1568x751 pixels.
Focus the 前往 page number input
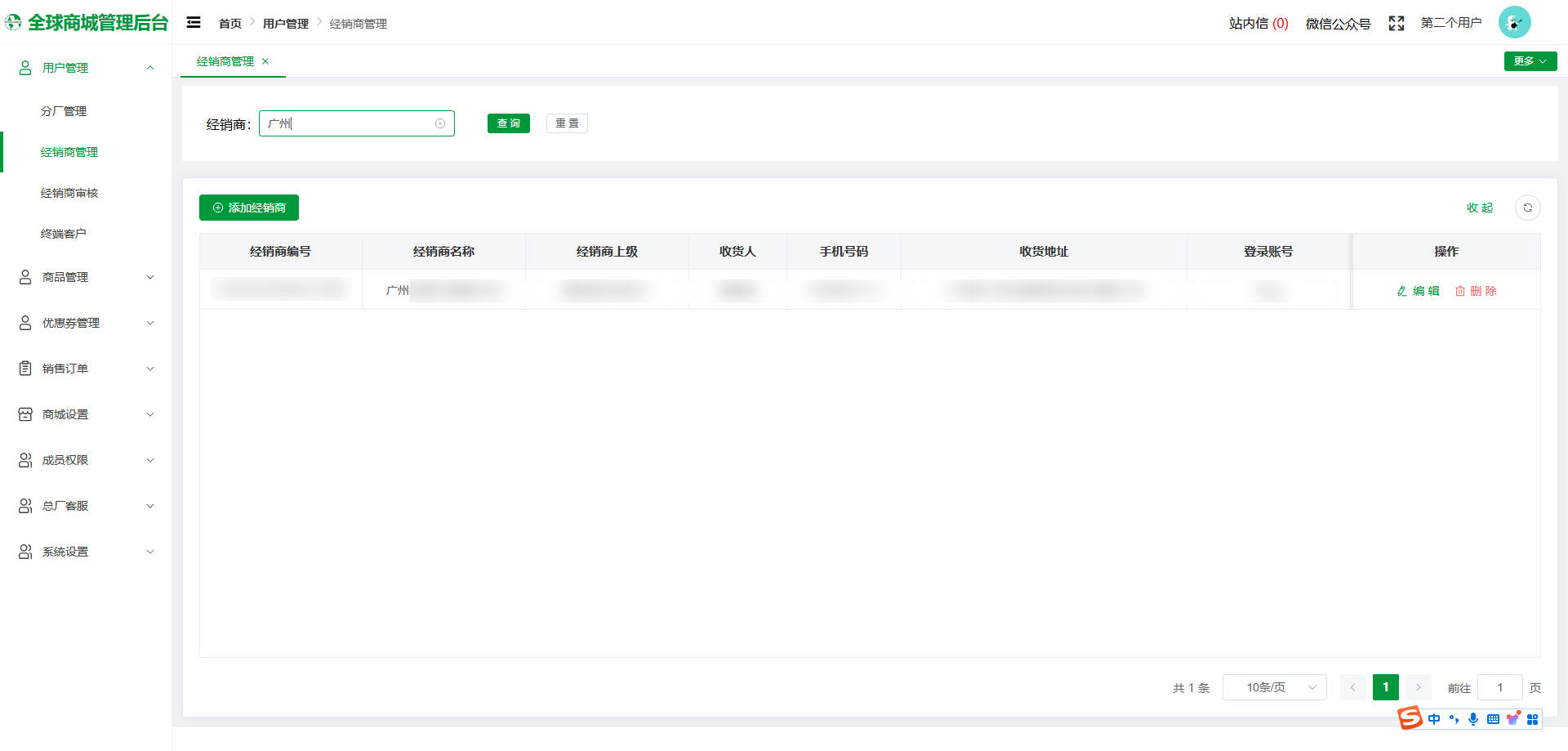[x=1499, y=688]
